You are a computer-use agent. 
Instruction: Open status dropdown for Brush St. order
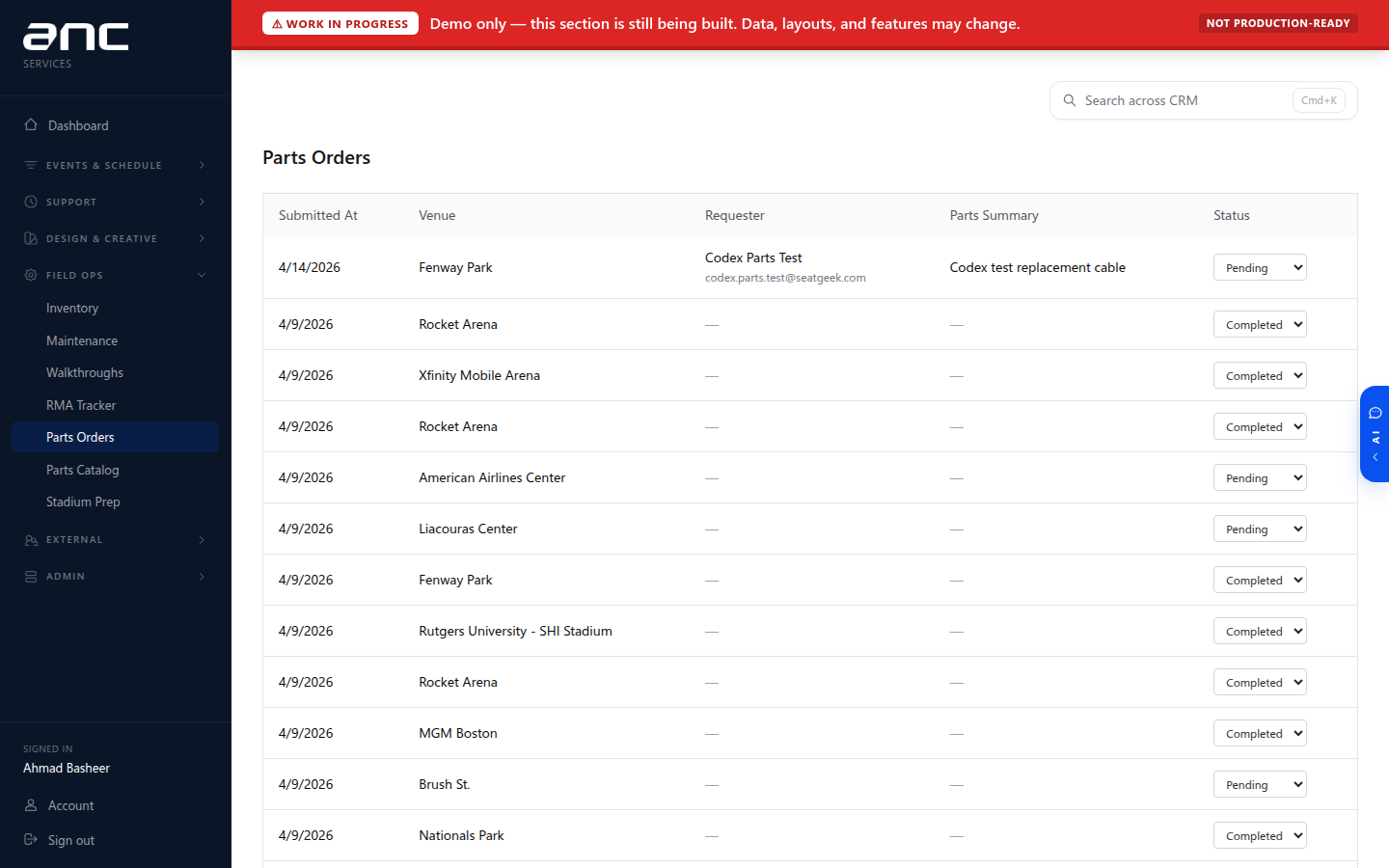(1260, 784)
